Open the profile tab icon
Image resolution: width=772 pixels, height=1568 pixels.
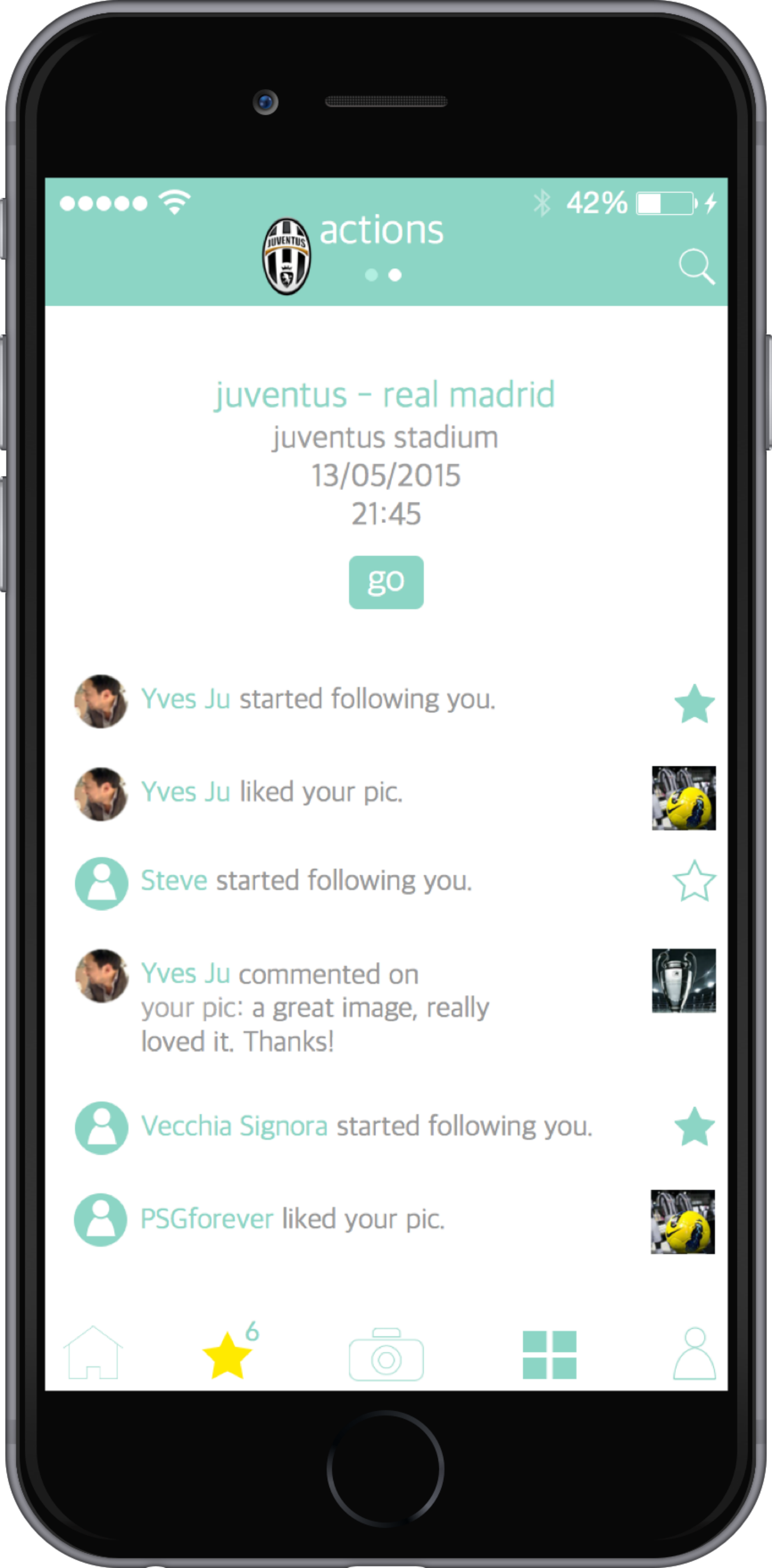point(694,1354)
